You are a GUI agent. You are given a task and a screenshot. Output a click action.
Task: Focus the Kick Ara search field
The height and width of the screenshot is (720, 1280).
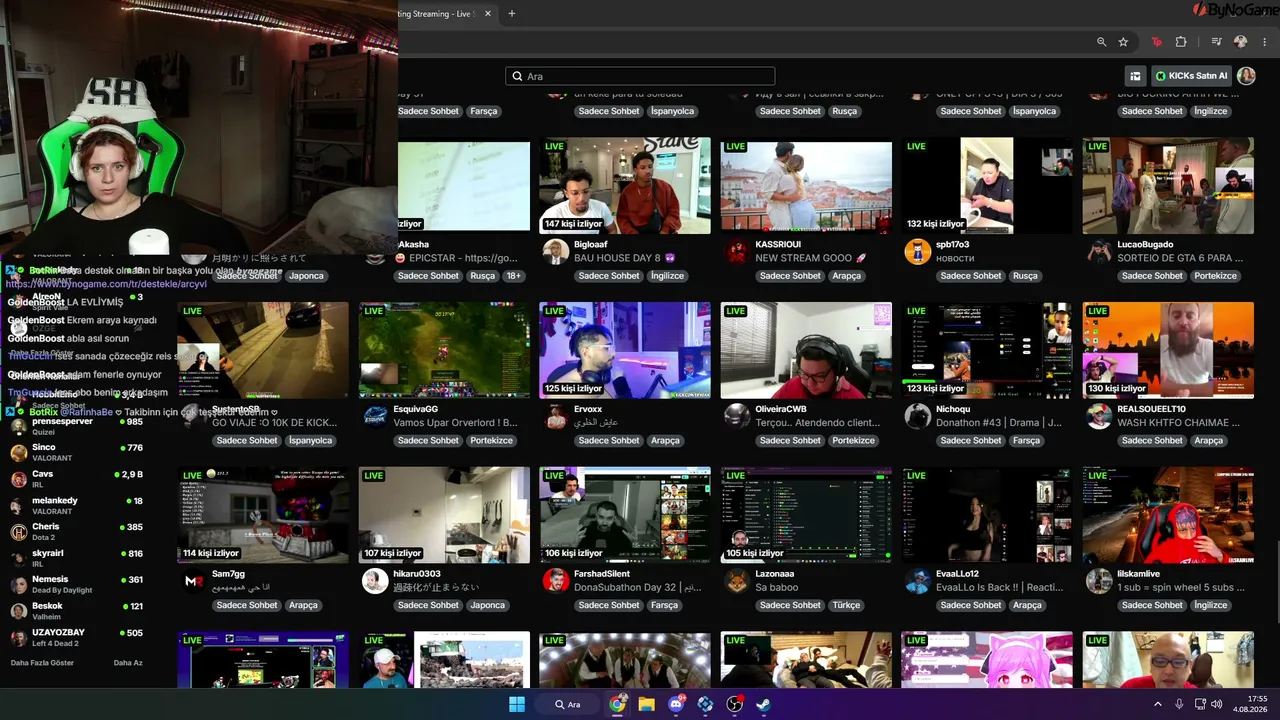click(640, 76)
